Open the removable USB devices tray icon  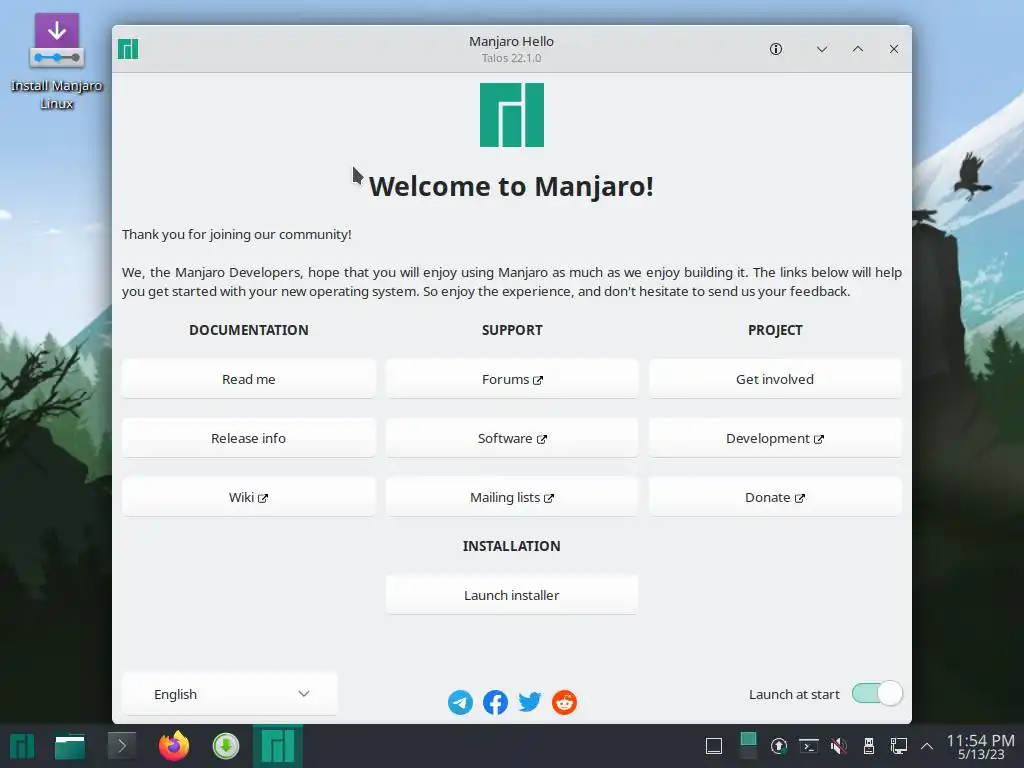[869, 746]
